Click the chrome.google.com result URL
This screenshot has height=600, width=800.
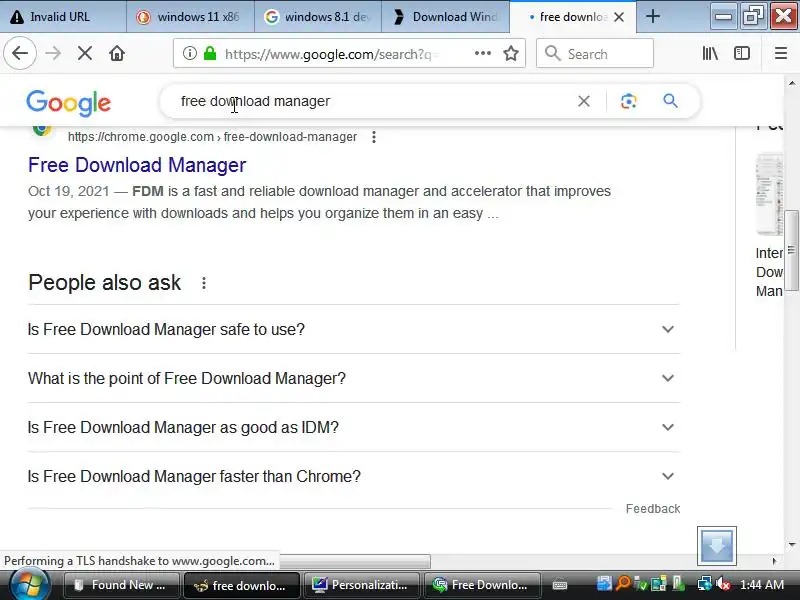pos(212,137)
